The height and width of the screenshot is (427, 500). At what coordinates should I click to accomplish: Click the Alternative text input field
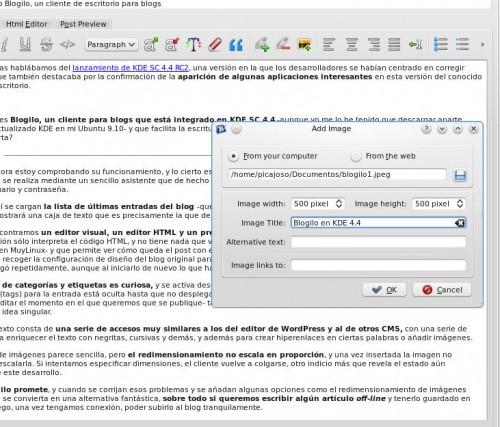click(x=378, y=242)
